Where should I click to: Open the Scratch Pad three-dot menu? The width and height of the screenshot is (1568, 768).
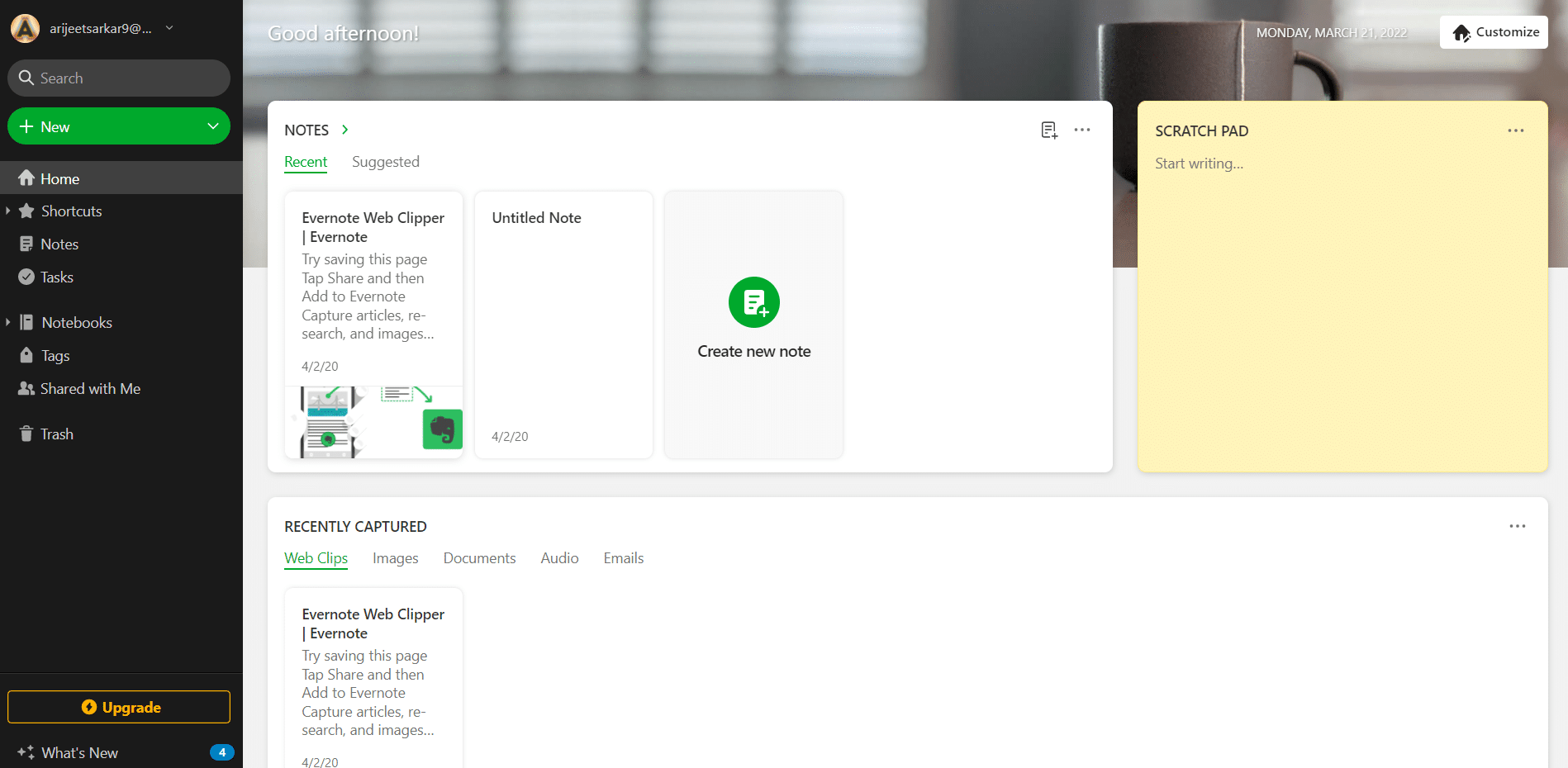[1516, 130]
